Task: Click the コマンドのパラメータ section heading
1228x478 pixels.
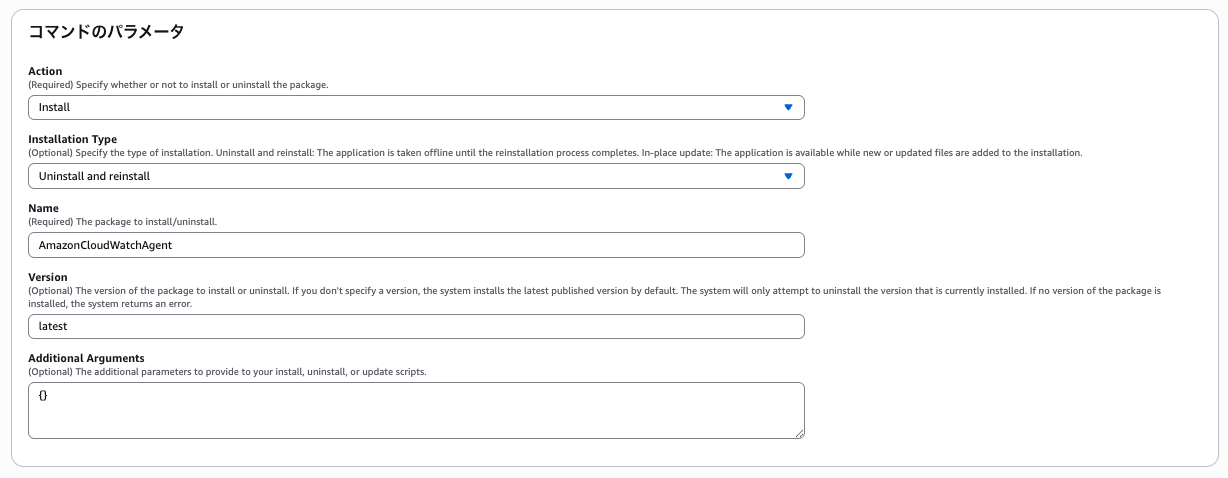Action: [106, 32]
